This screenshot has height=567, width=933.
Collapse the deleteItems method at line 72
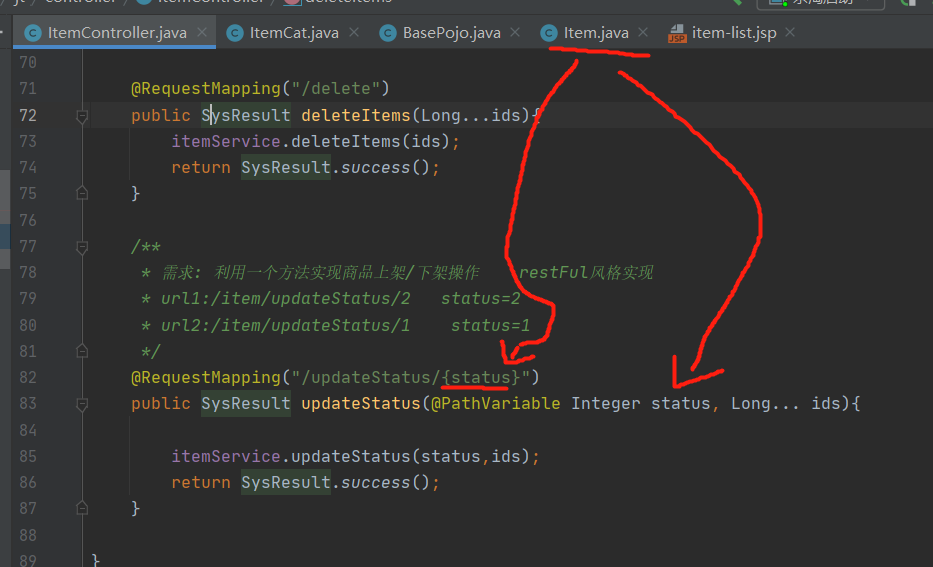tap(82, 115)
